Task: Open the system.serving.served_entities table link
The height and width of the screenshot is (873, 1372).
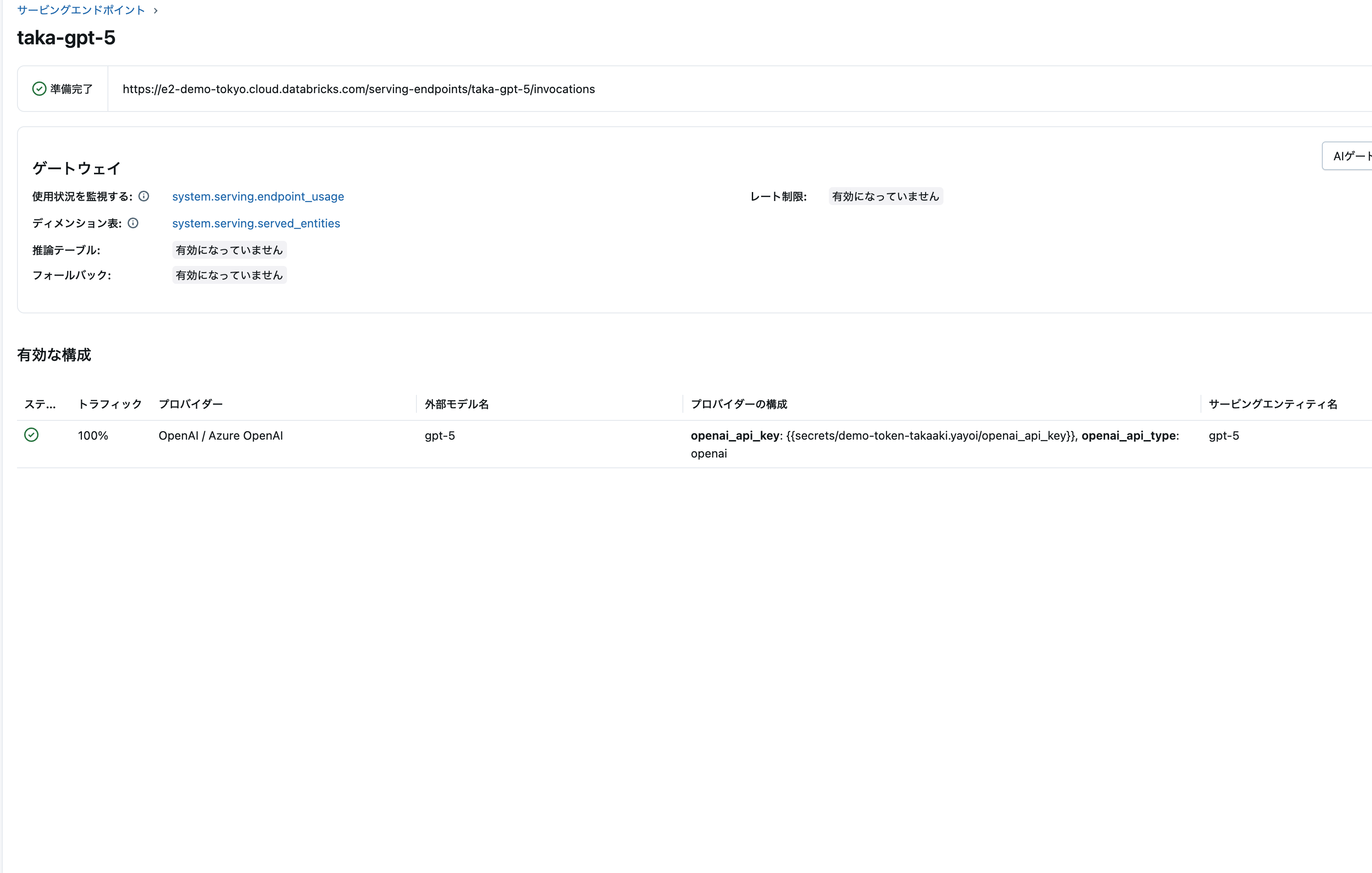Action: coord(256,223)
